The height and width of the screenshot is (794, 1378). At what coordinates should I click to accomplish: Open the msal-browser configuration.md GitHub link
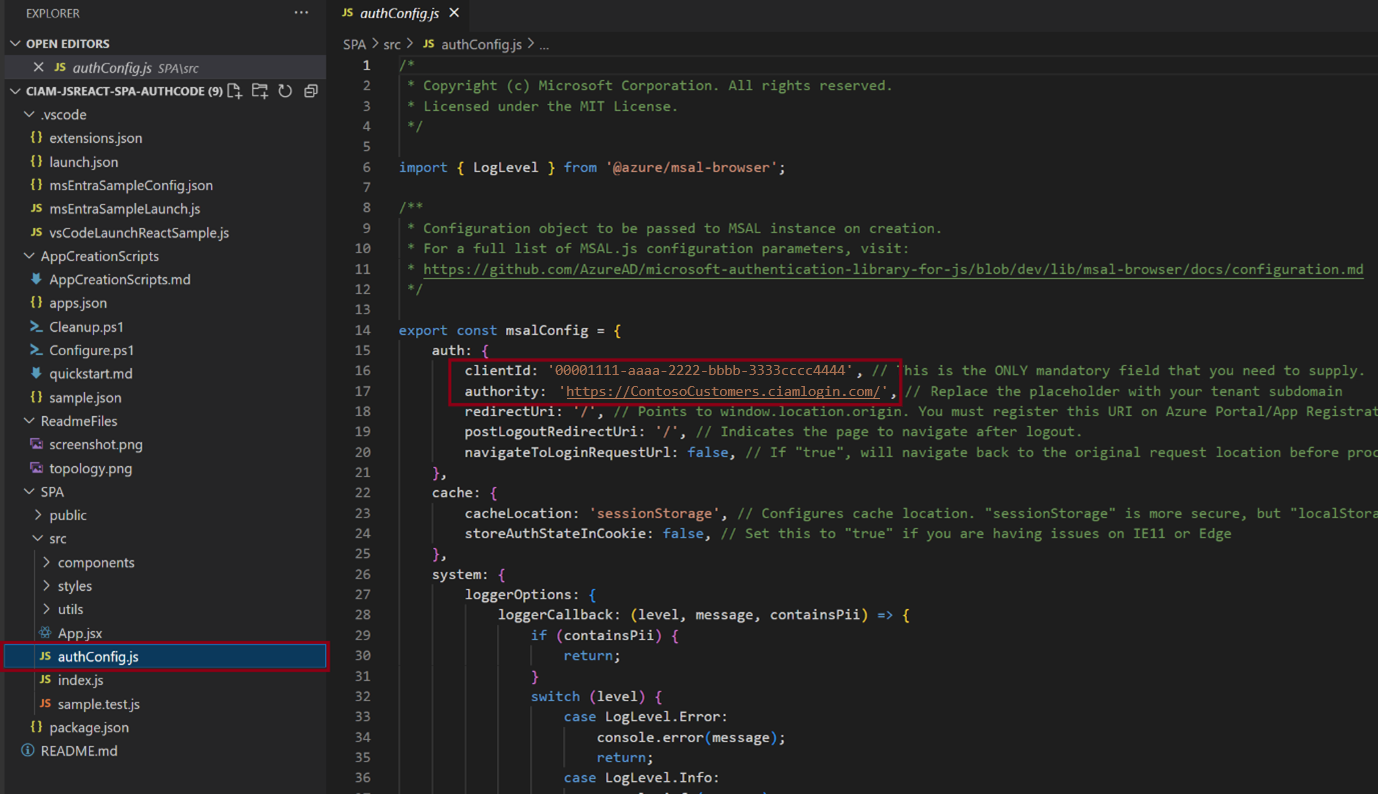click(x=890, y=269)
